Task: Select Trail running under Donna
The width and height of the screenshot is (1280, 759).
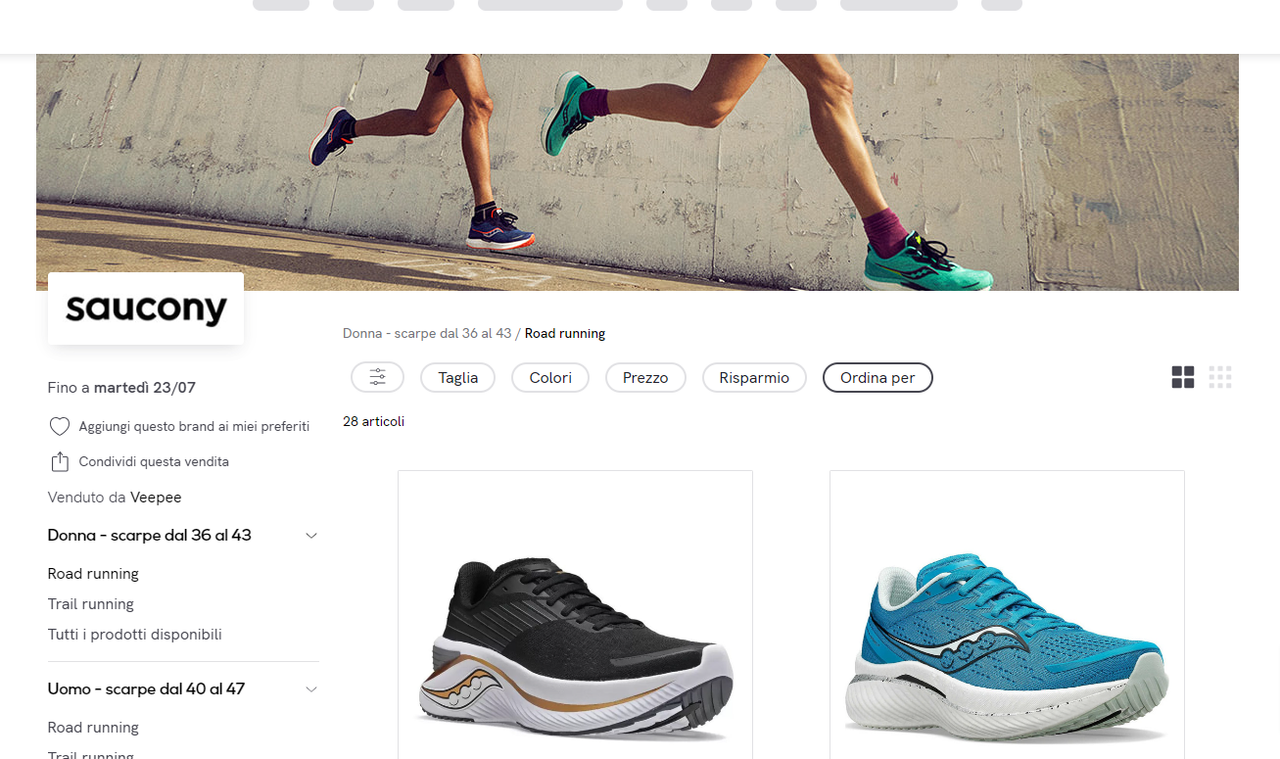Action: coord(91,604)
